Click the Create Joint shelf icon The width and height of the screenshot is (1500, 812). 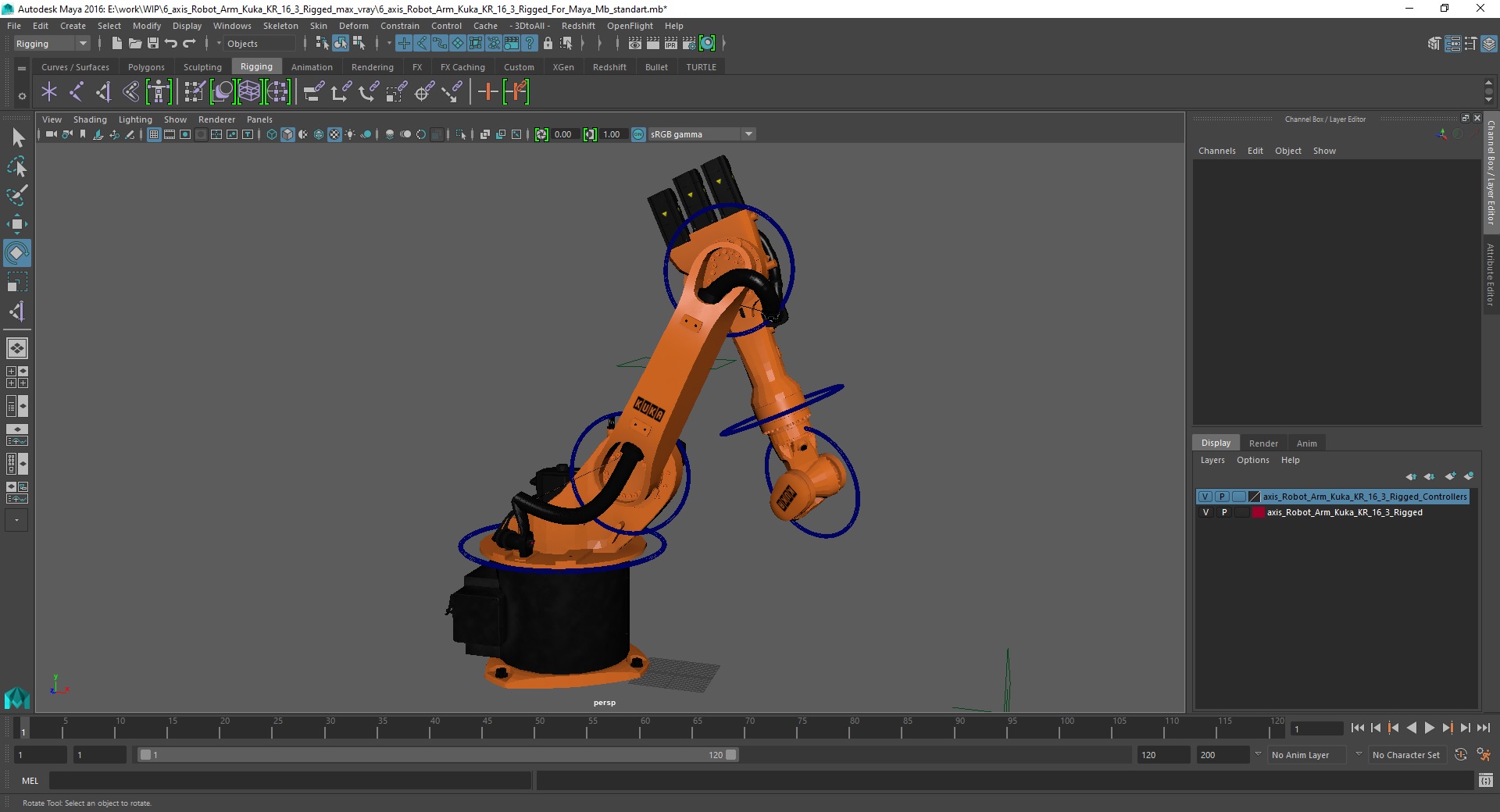(x=77, y=92)
